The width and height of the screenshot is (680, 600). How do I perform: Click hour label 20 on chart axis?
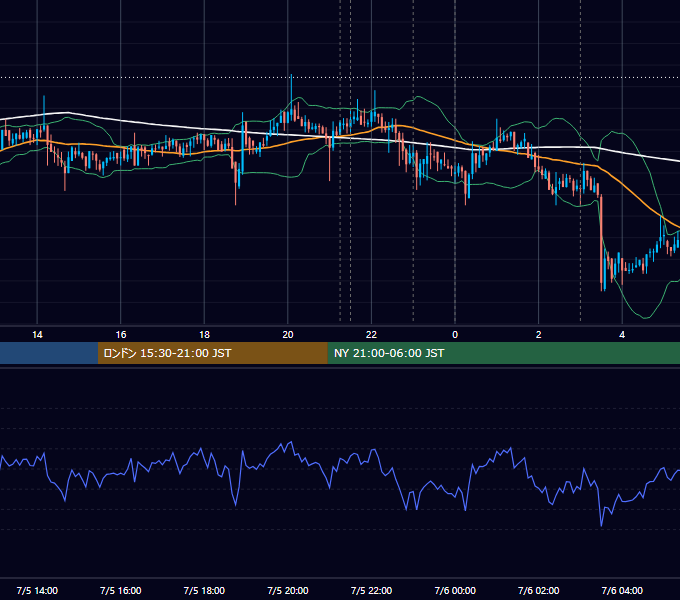(288, 335)
